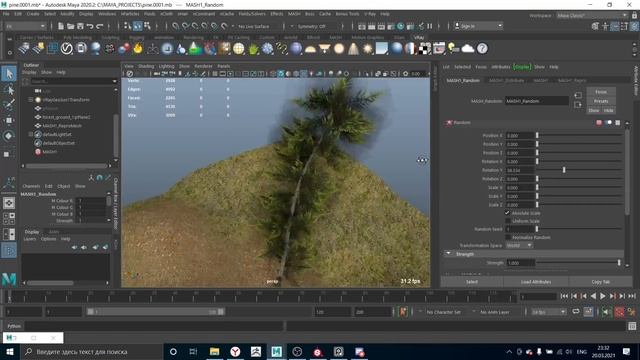Screen dimensions: 640x360
Task: Click the light bulb shelf icon
Action: (x=453, y=49)
